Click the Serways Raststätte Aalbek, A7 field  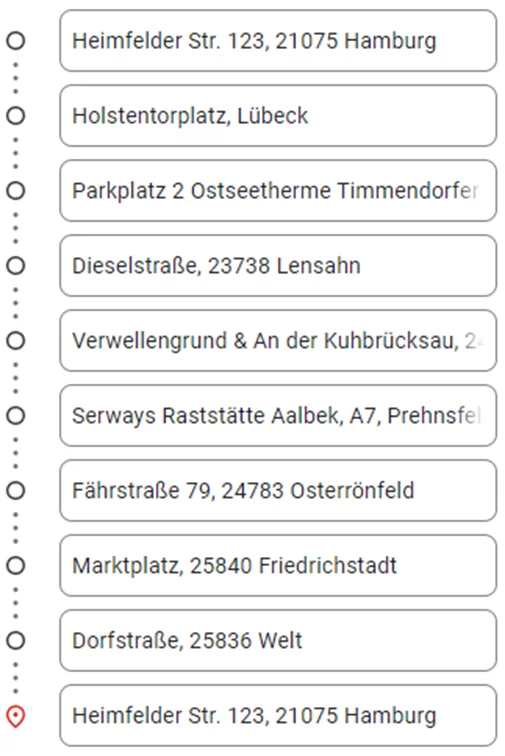pos(278,416)
